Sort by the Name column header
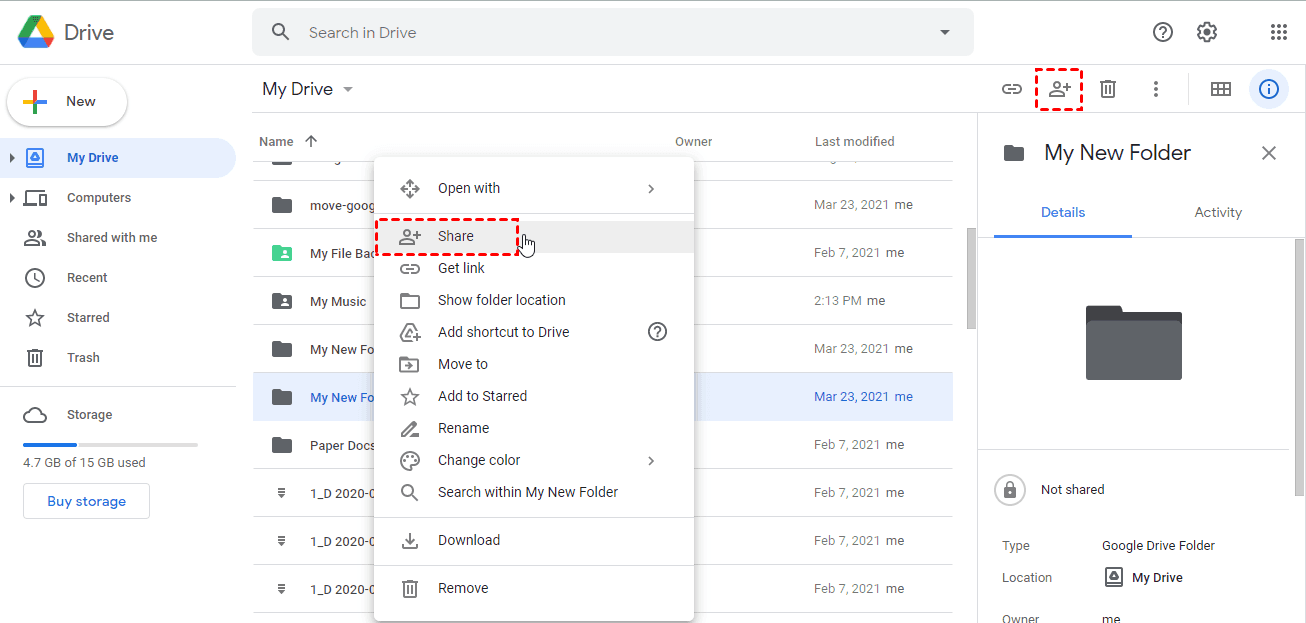 276,142
